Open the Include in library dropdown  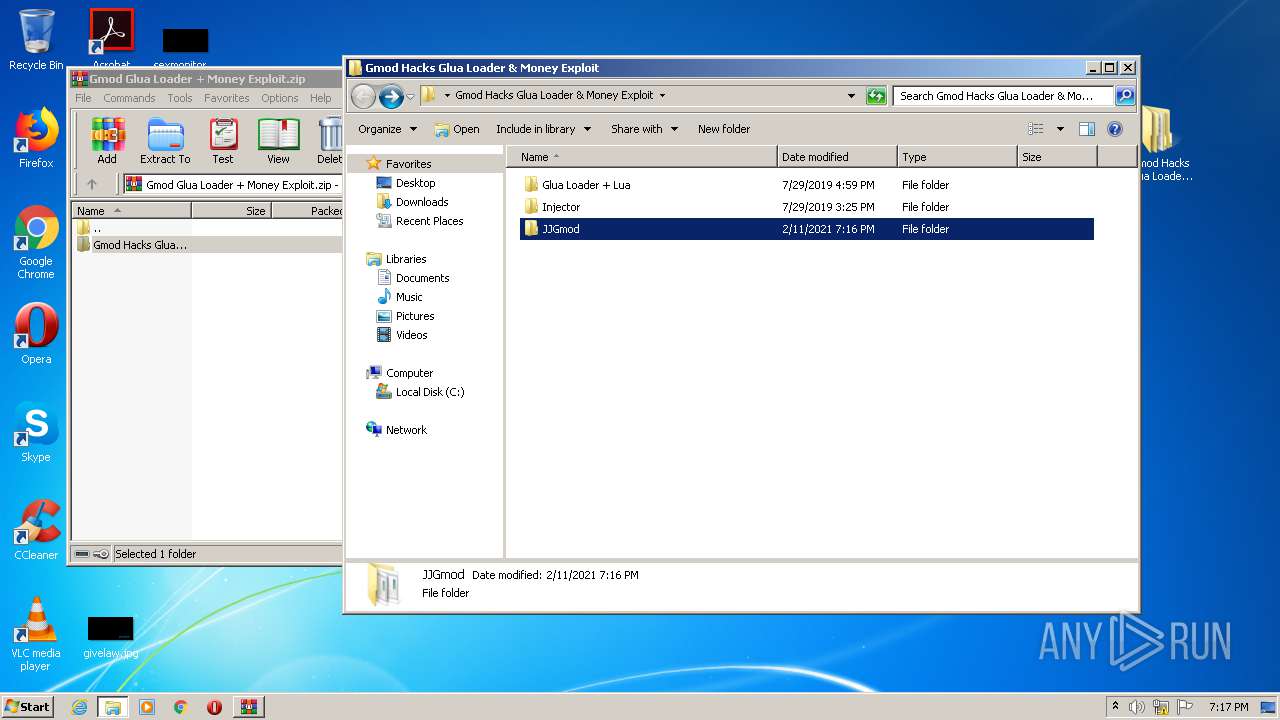coord(544,129)
